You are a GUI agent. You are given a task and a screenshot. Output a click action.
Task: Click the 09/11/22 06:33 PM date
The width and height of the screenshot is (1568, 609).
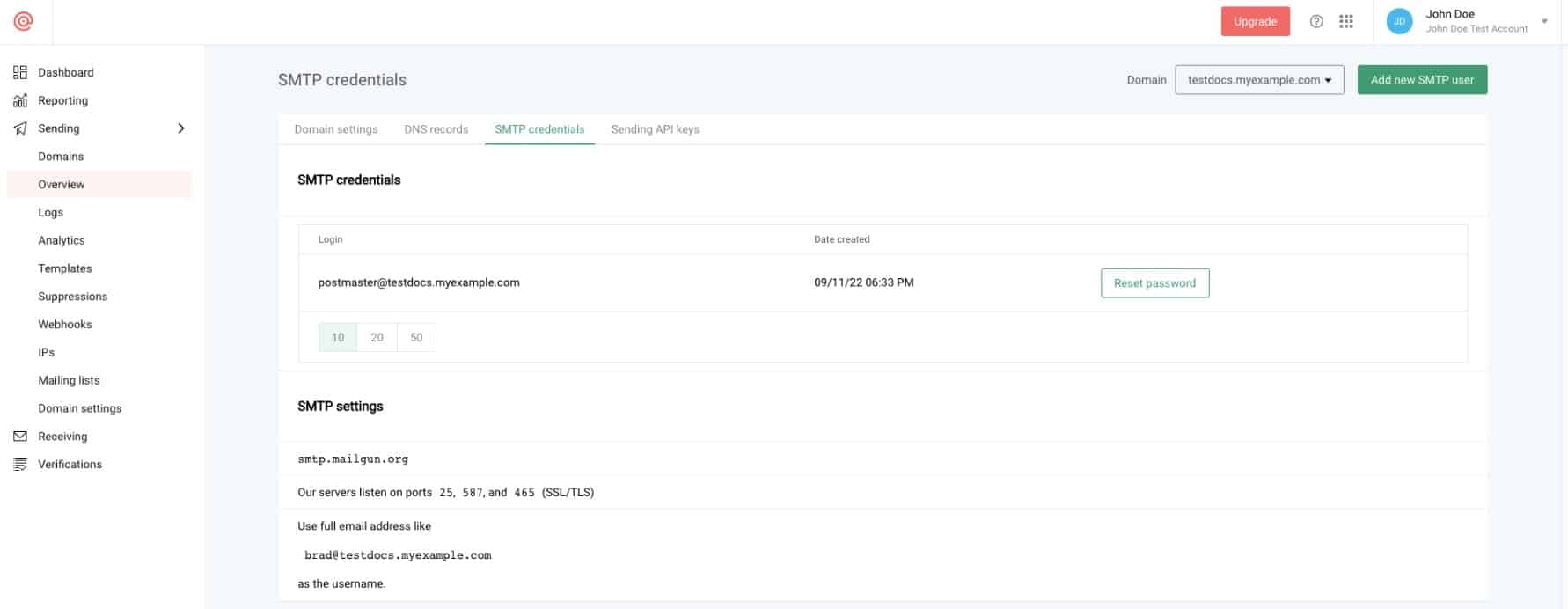[864, 282]
